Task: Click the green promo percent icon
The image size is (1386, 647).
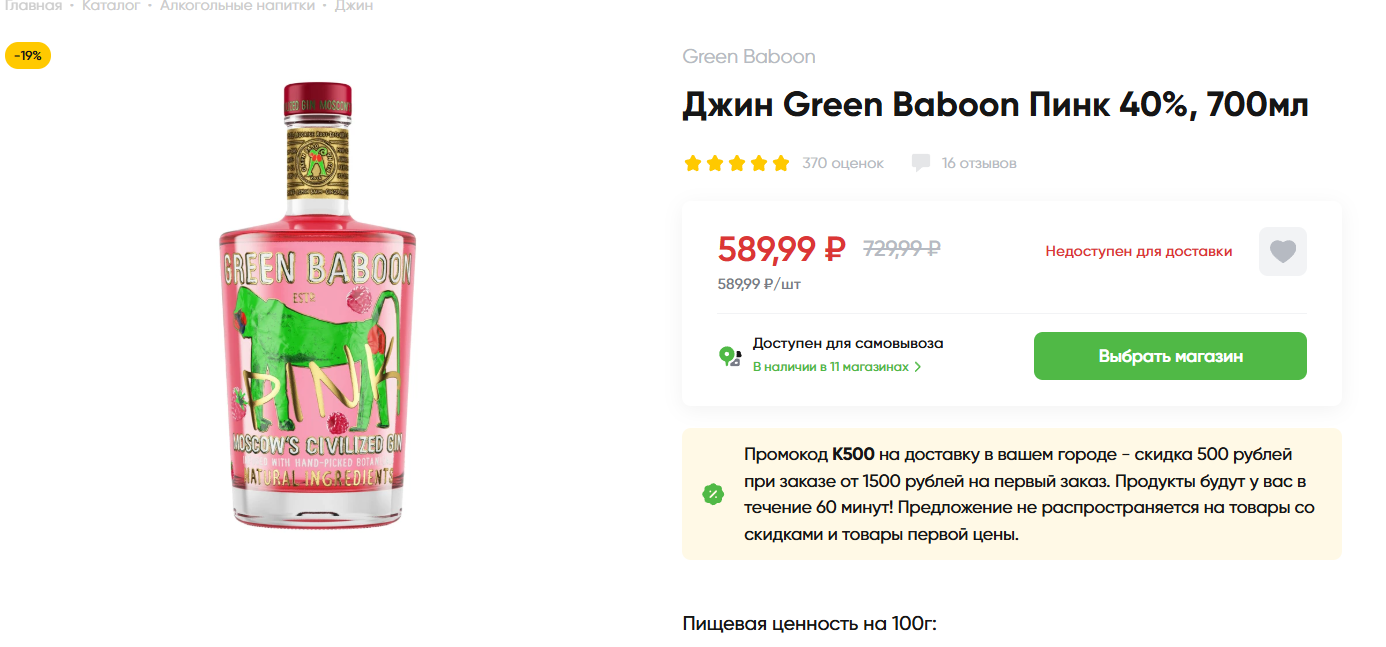Action: pyautogui.click(x=713, y=494)
